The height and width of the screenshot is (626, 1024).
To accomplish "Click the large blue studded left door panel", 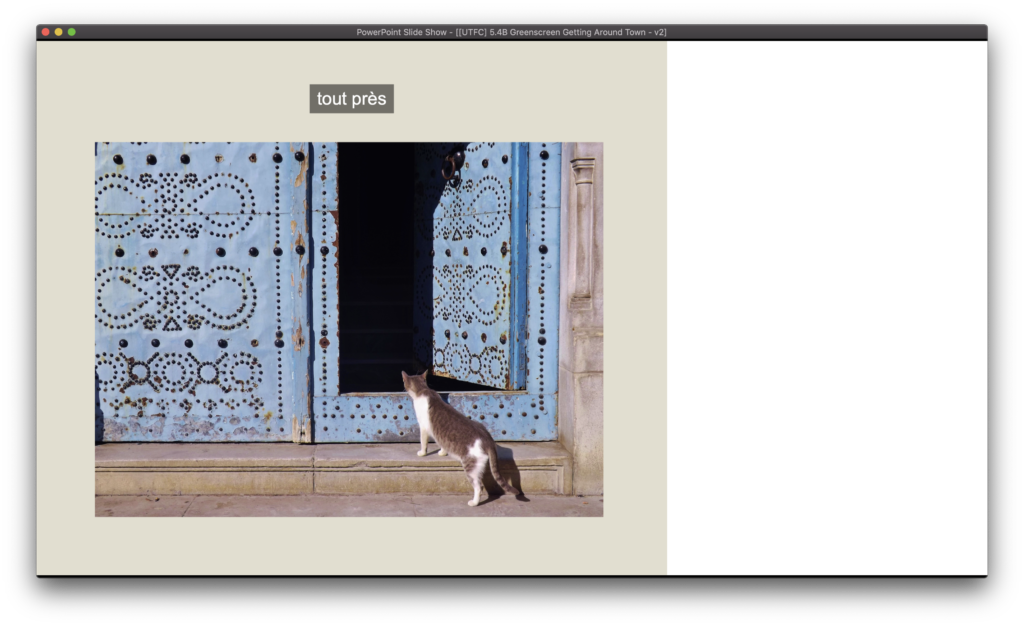I will pyautogui.click(x=200, y=290).
